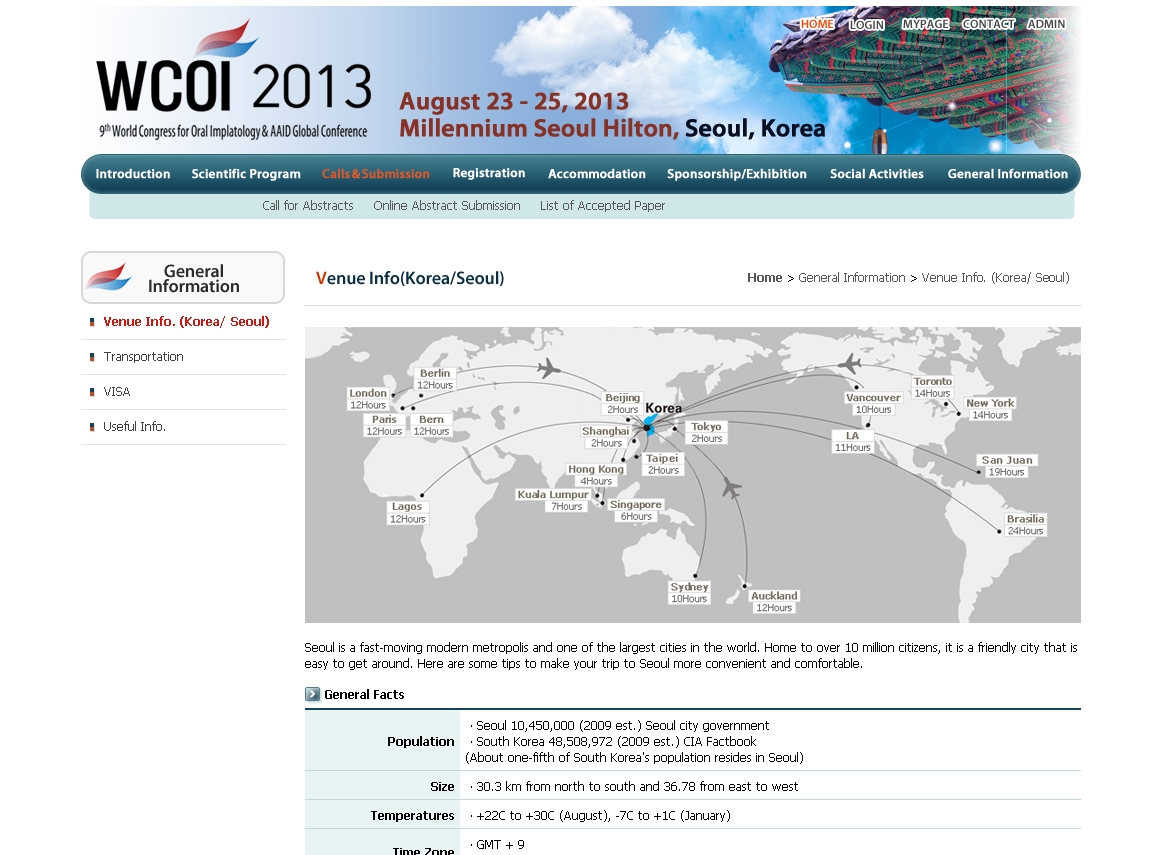Click the San Juan label on the map

[1007, 466]
